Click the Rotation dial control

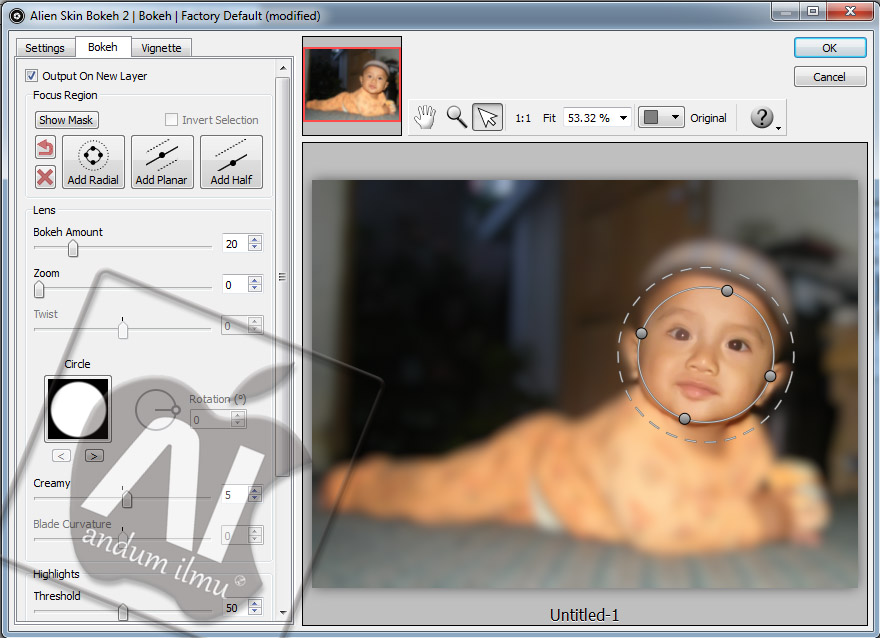157,410
